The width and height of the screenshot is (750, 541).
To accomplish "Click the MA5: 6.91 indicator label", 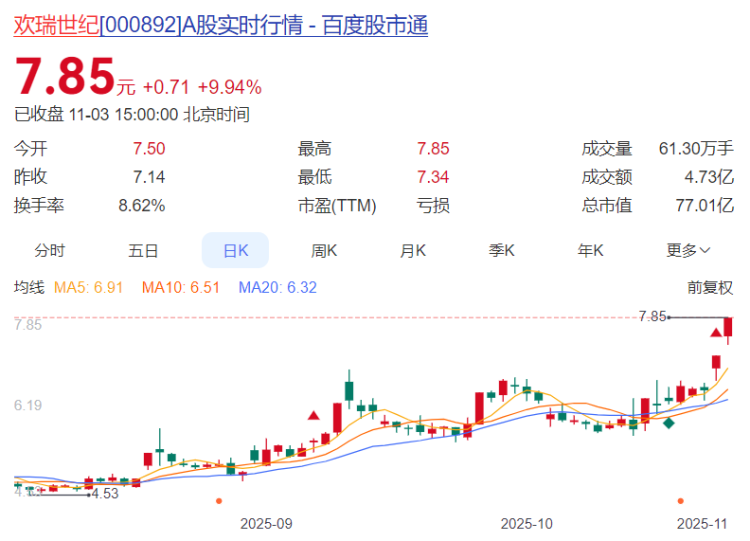I will 88,287.
